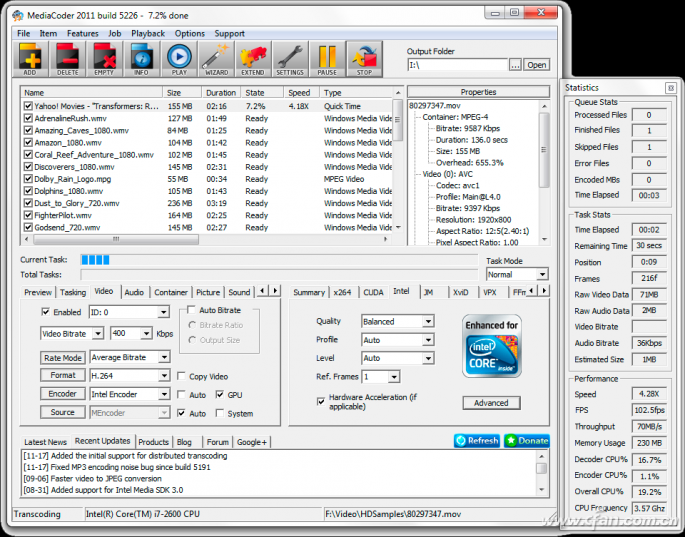Open the Task Mode Normal dropdown
The height and width of the screenshot is (537, 685).
coord(517,274)
